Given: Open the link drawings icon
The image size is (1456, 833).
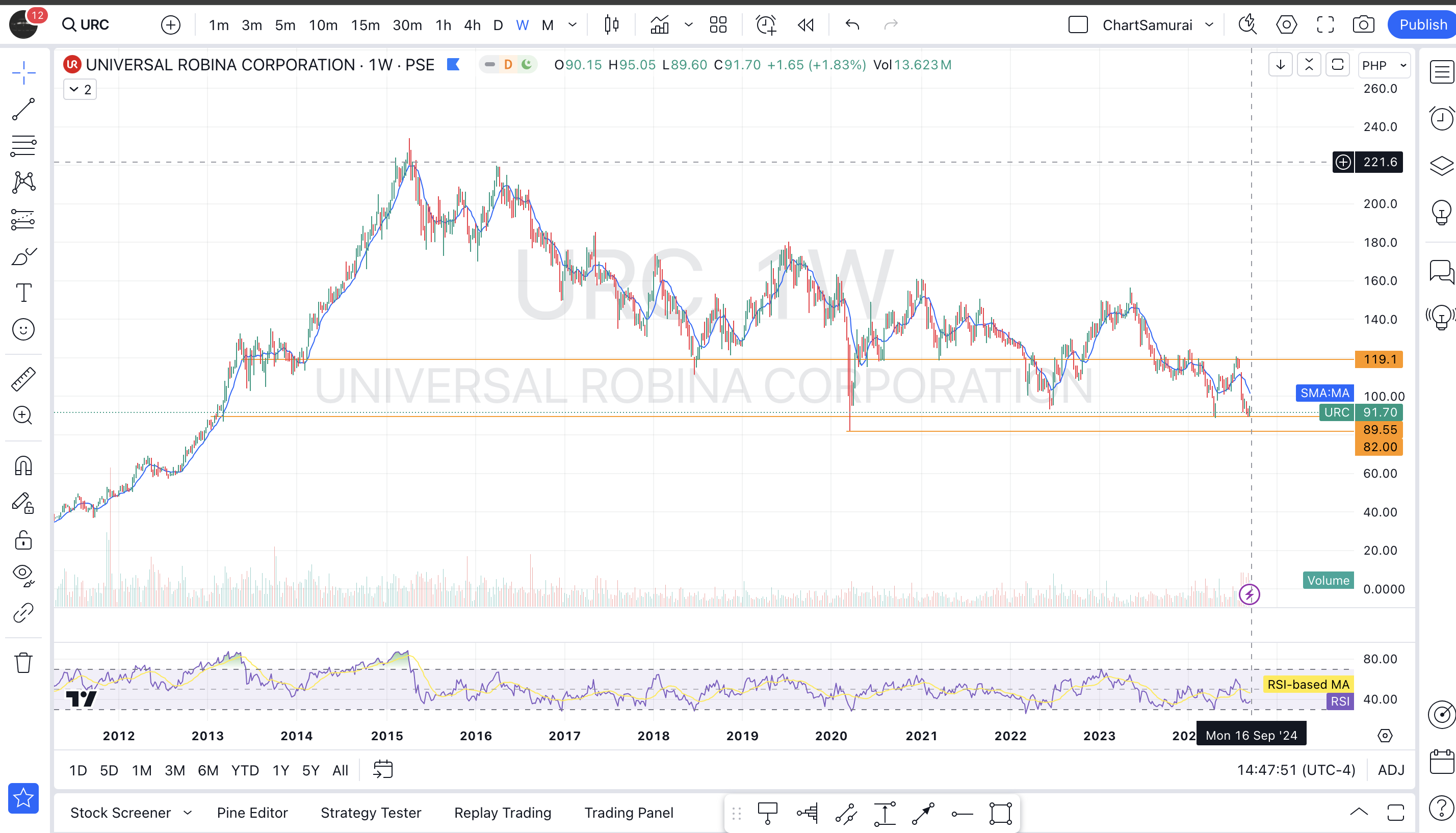Looking at the screenshot, I should (23, 612).
